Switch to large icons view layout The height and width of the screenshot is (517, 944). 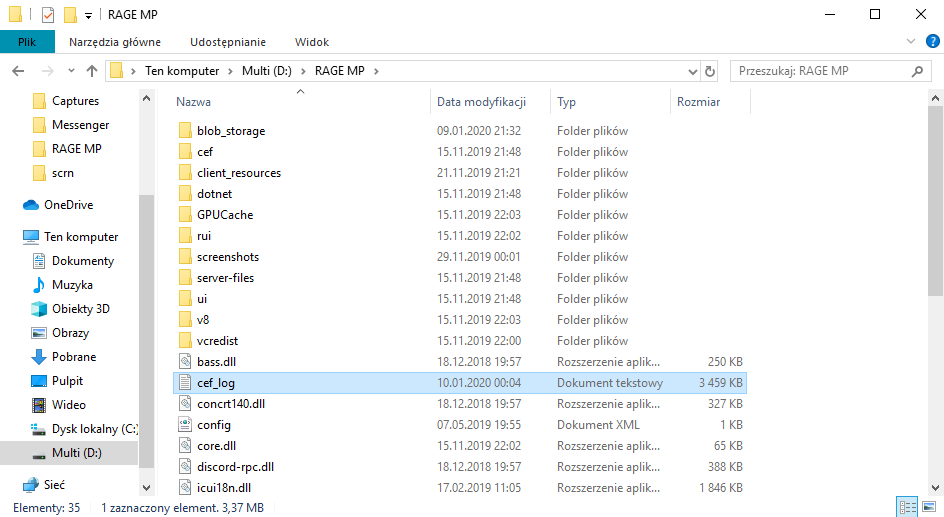(929, 507)
